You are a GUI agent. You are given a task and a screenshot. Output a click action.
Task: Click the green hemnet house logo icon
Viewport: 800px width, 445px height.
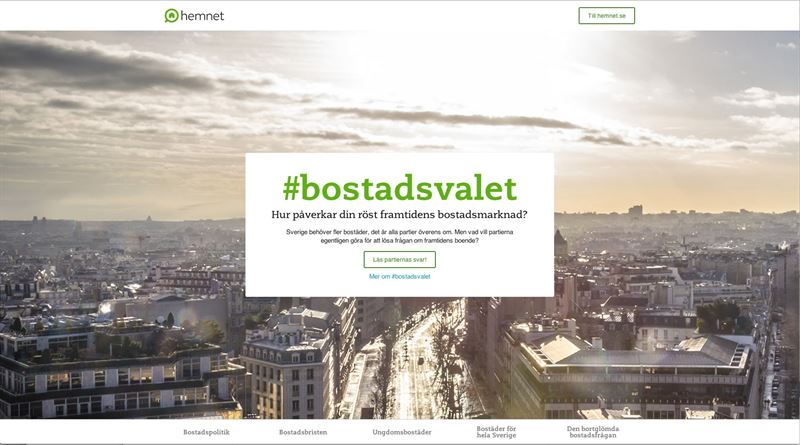pos(171,16)
